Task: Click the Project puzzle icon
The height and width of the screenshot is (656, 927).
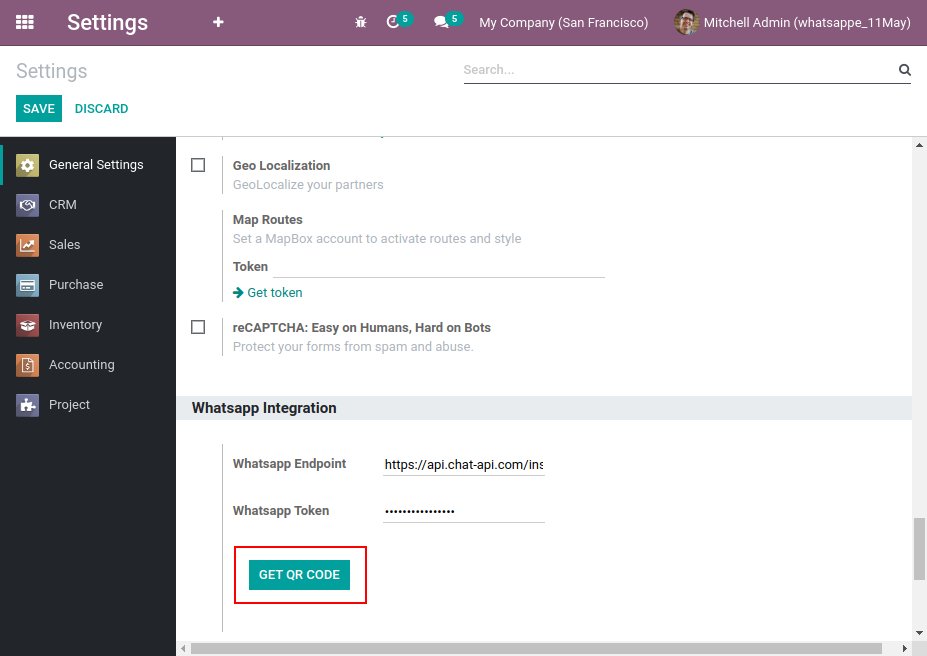Action: click(x=27, y=405)
